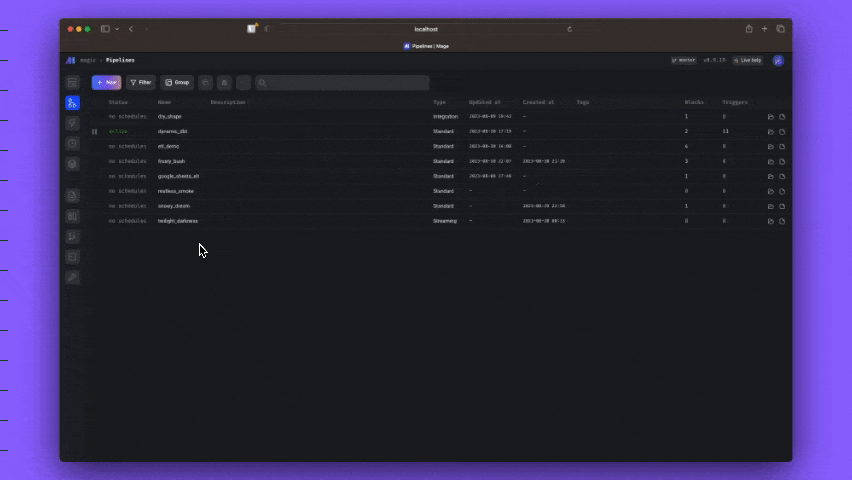852x480 pixels.
Task: Open folder icon for twilight_darkness row
Action: tap(770, 221)
